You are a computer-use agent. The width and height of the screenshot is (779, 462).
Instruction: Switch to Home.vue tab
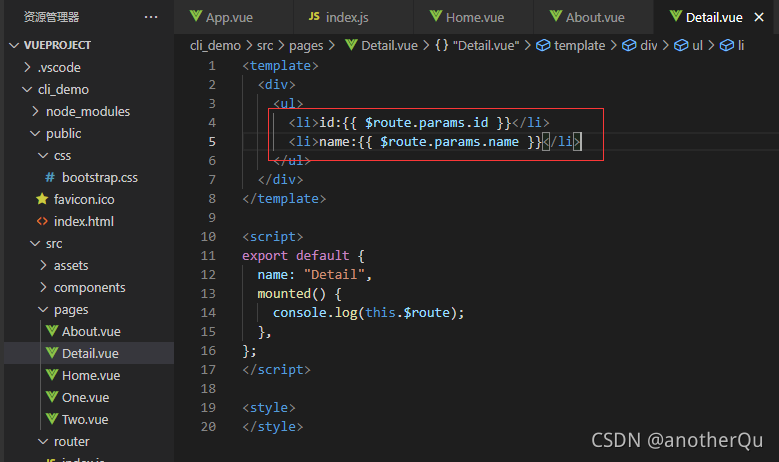click(473, 17)
